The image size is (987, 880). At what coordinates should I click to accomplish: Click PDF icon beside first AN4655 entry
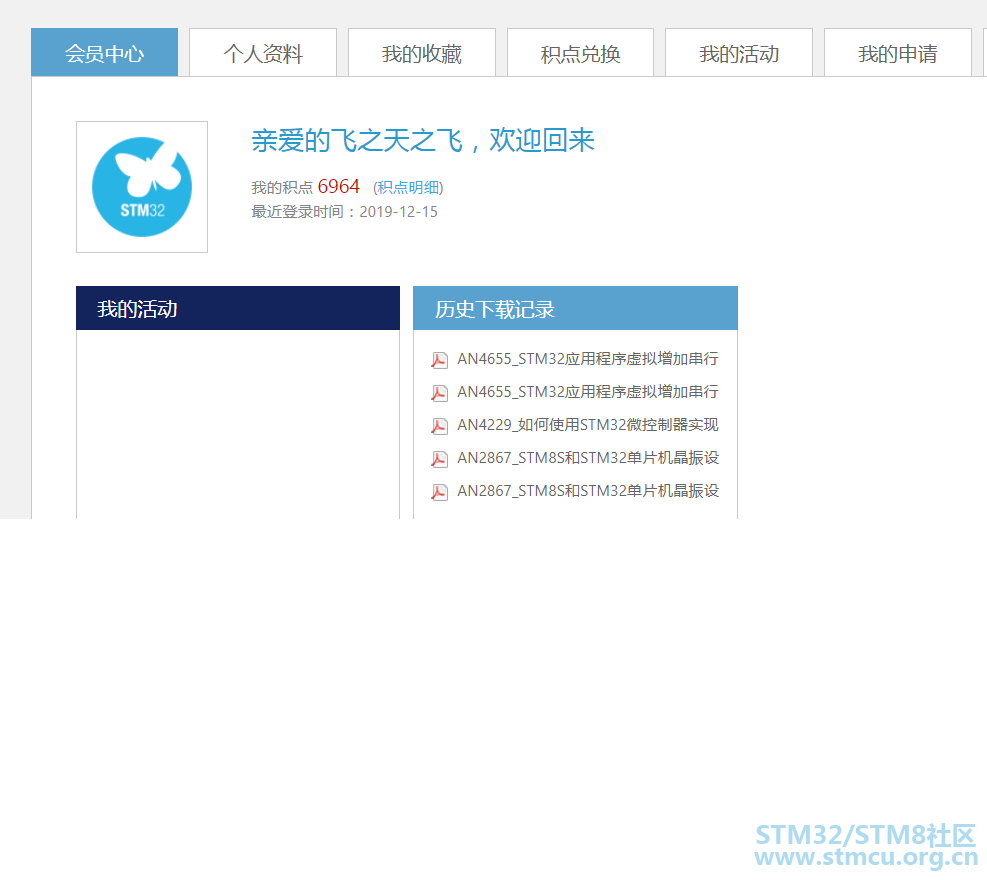click(x=439, y=359)
